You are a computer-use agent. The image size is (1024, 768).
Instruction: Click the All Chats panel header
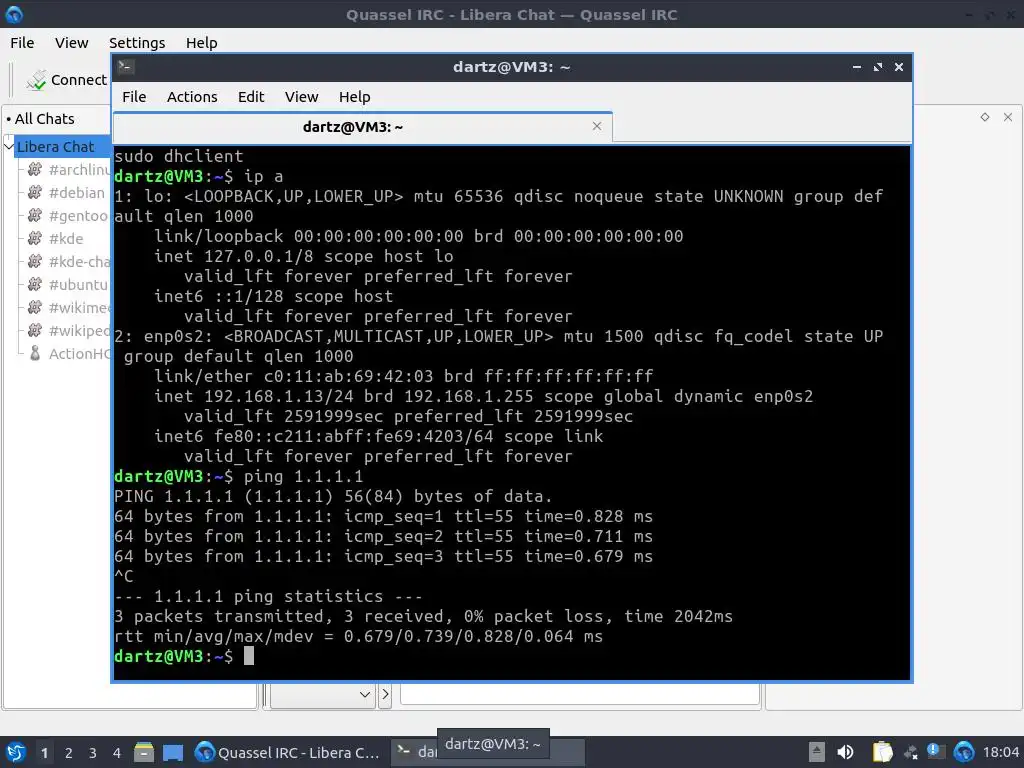point(44,119)
